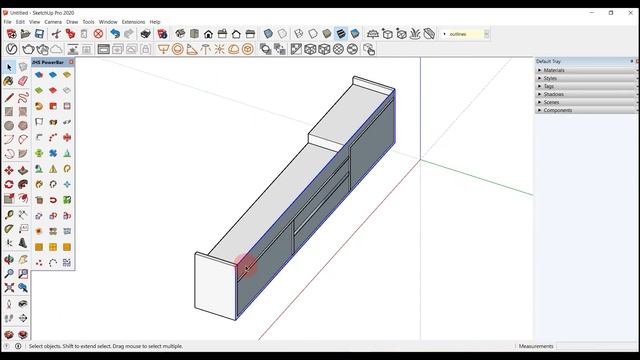Open the View menu
Screen dimensions: 640x360
tap(34, 22)
